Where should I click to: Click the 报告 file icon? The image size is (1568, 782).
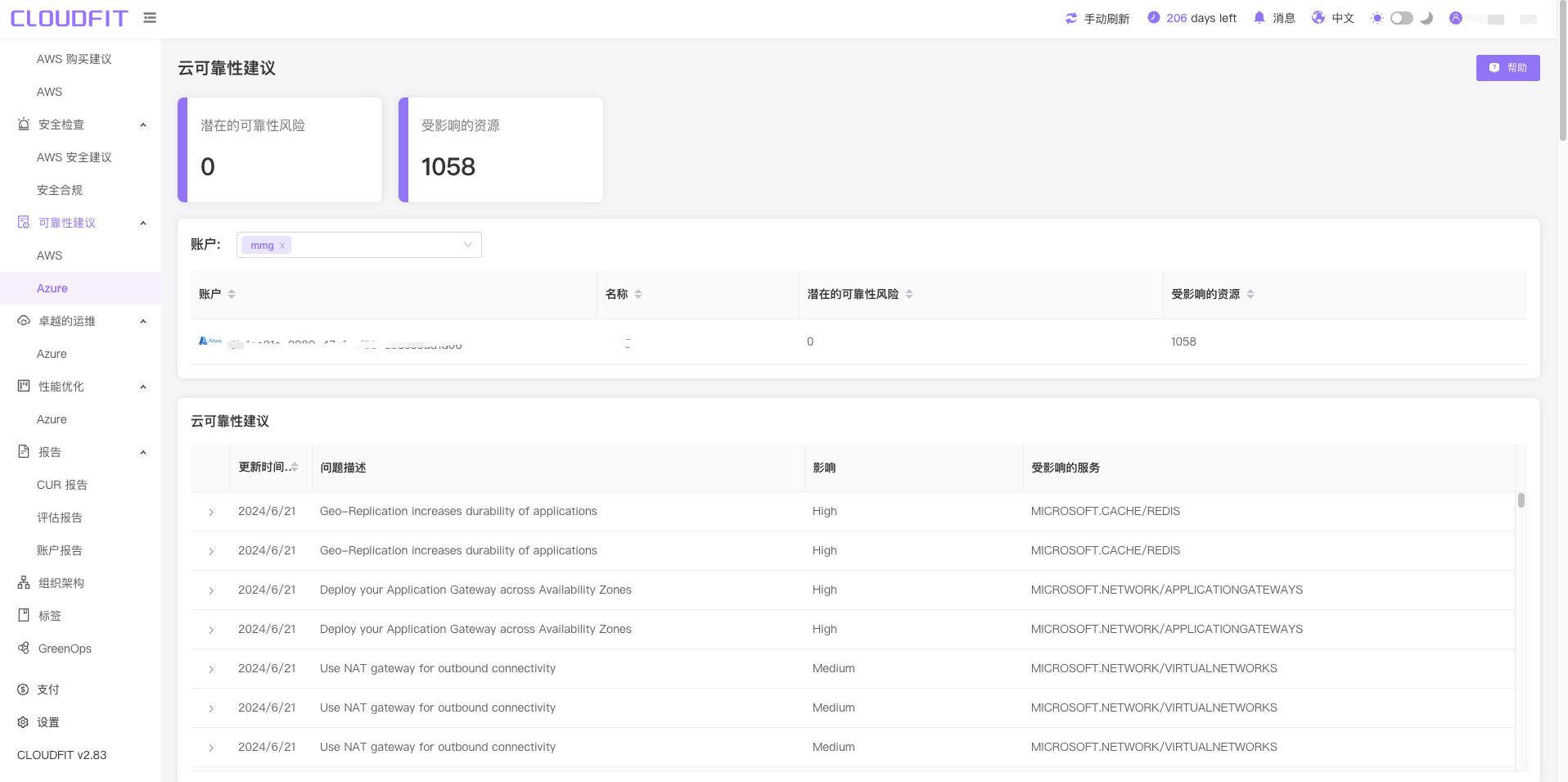[x=24, y=451]
